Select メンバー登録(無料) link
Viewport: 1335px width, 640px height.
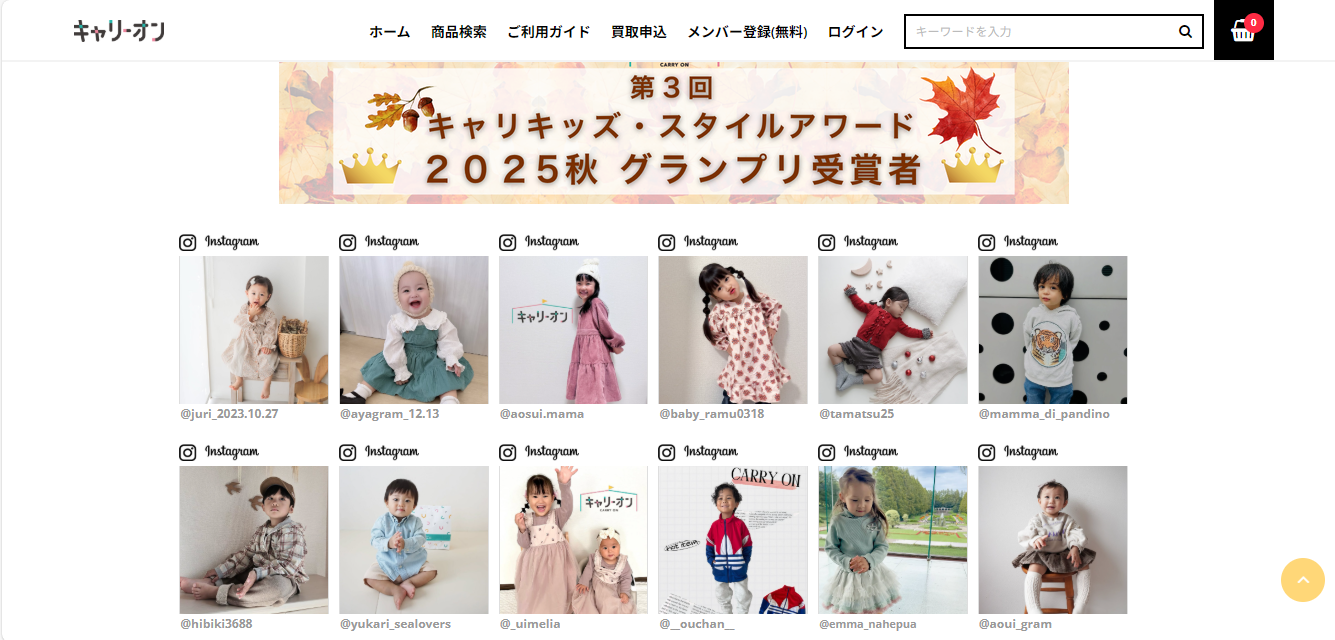748,32
